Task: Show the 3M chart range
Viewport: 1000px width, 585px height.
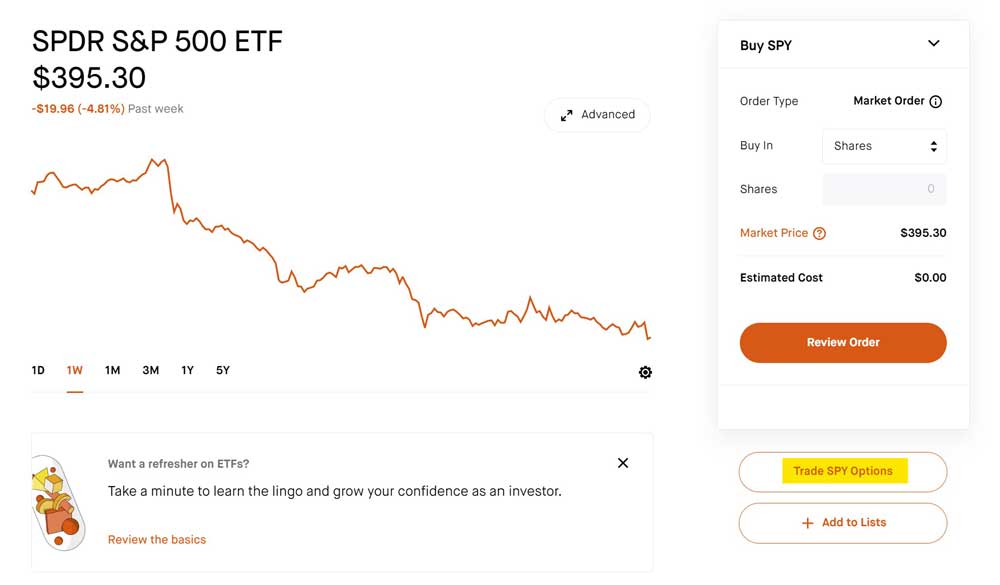Action: pos(151,370)
